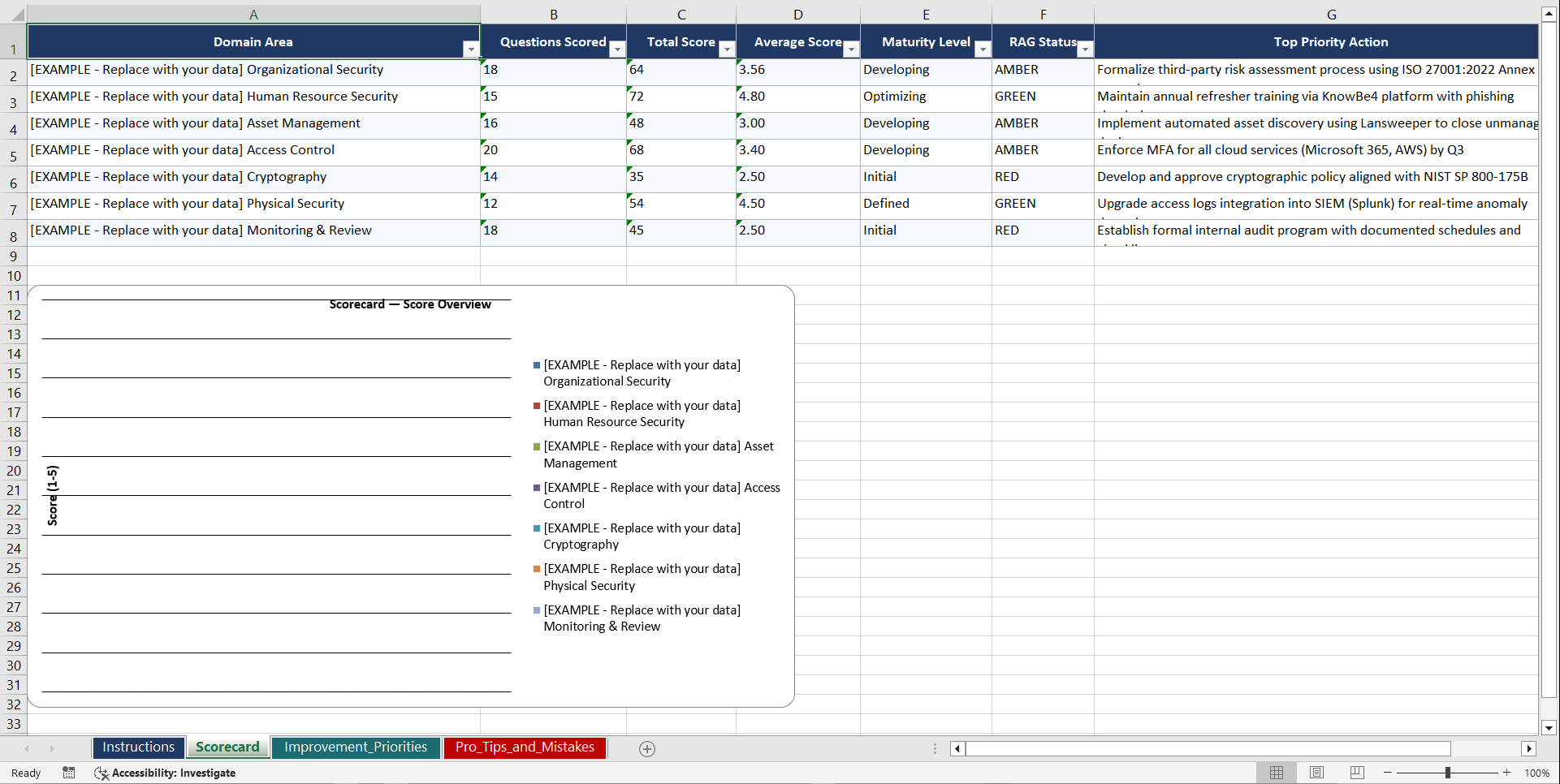
Task: Open the Maturity Level filter dropdown
Action: [983, 50]
